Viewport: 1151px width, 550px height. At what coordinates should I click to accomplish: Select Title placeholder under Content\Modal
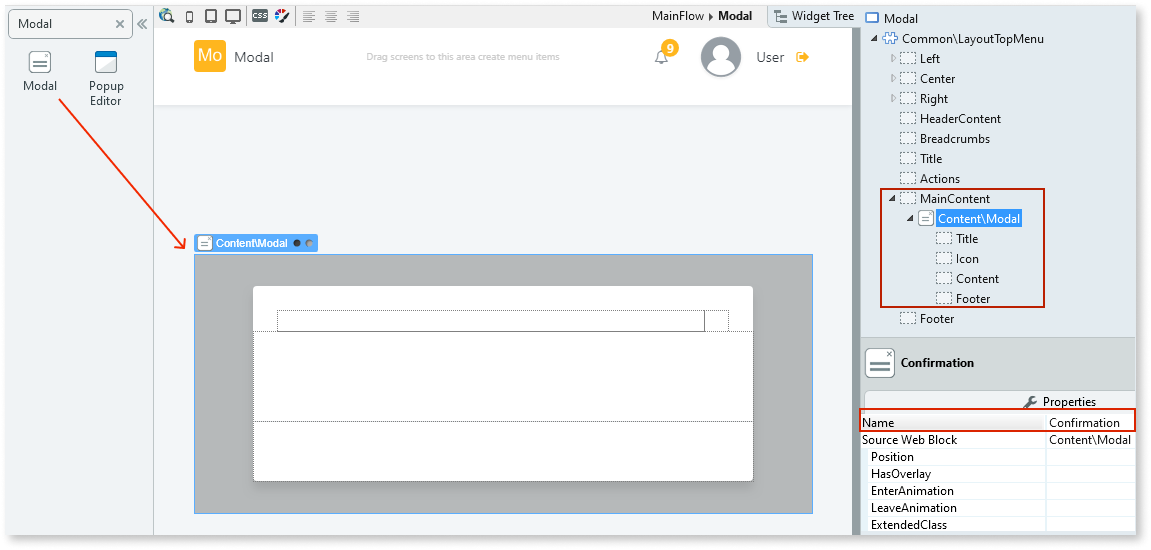[x=967, y=239]
